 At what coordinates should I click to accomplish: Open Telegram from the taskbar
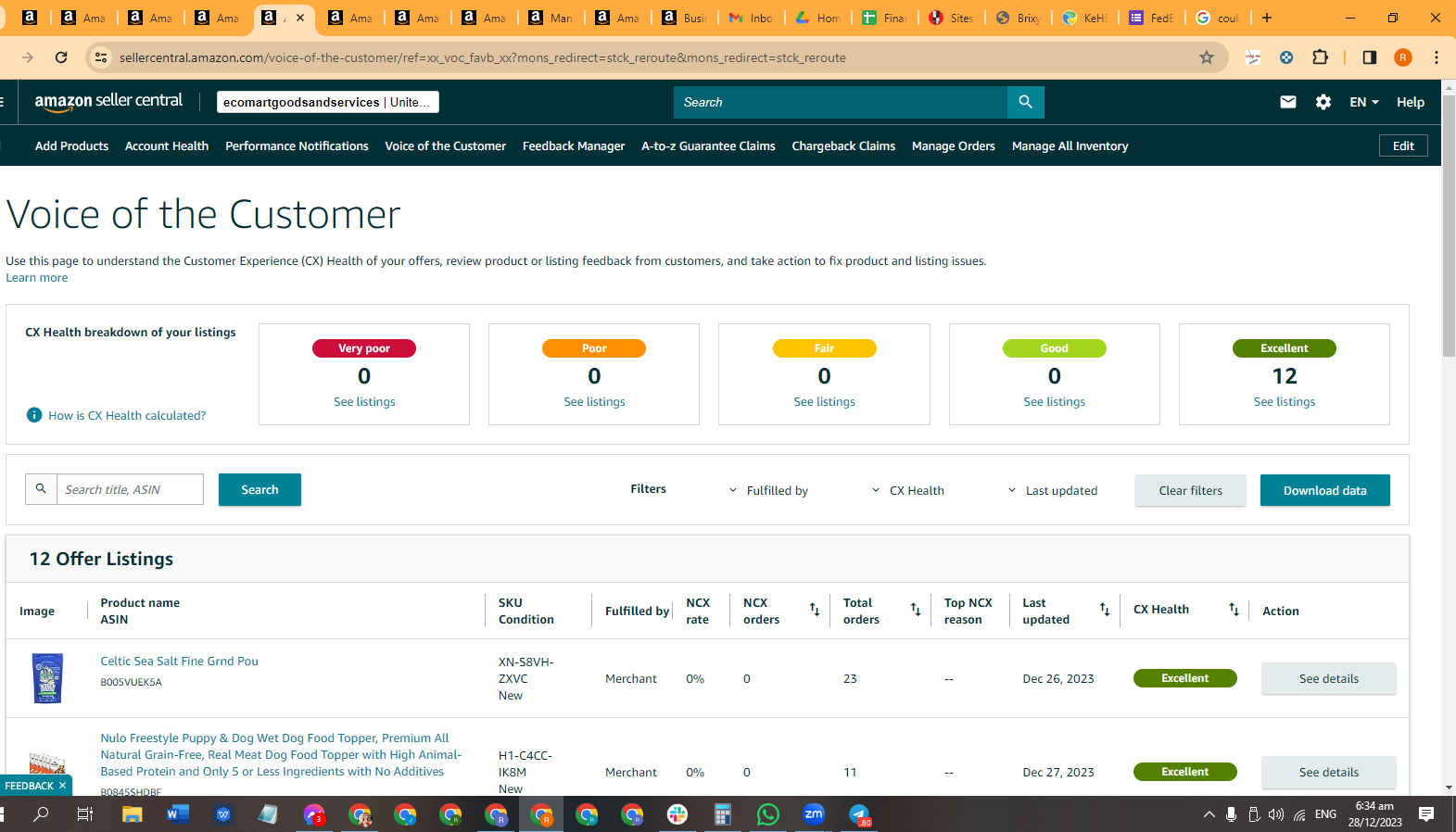859,814
